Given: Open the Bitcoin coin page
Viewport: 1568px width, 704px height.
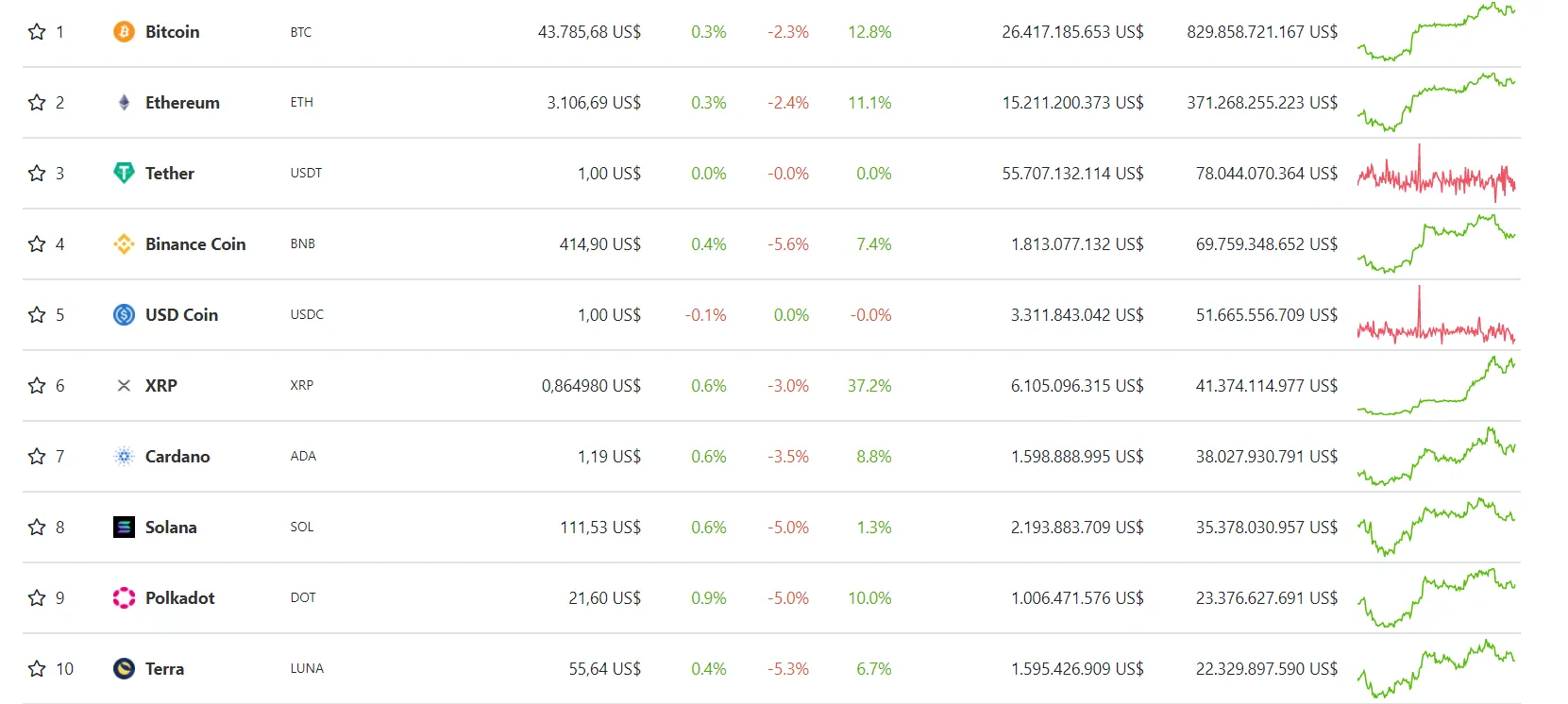Looking at the screenshot, I should pyautogui.click(x=172, y=32).
